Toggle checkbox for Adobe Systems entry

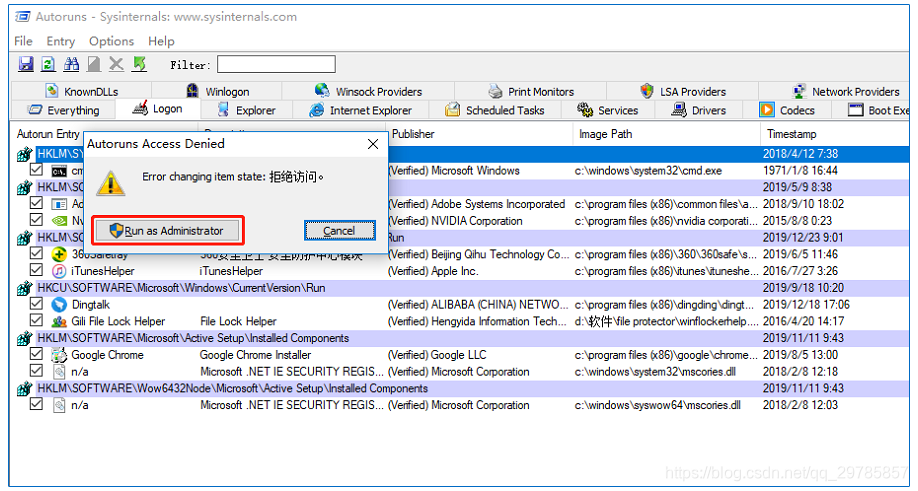pyautogui.click(x=36, y=203)
